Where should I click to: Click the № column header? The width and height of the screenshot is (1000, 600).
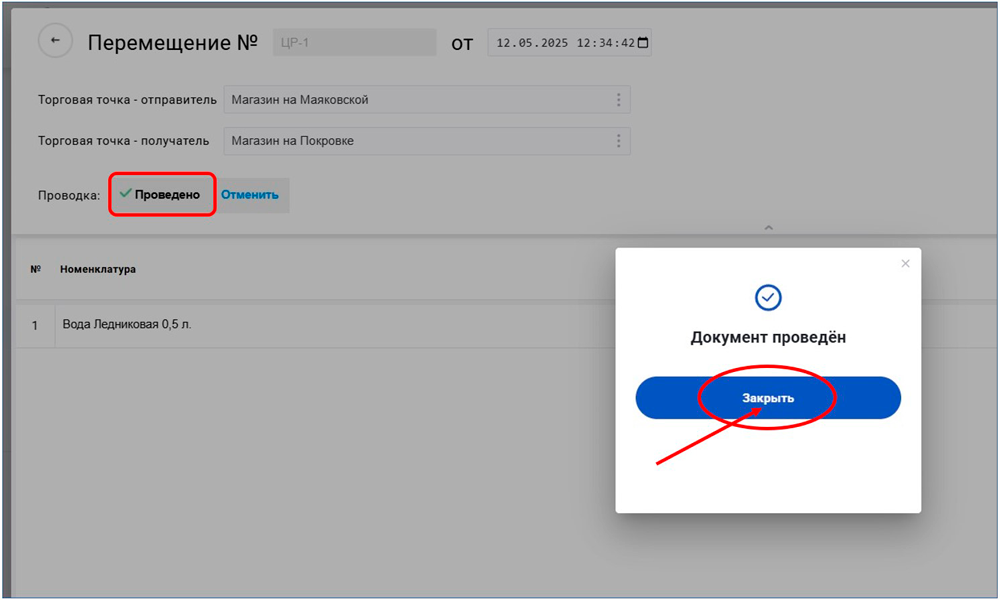[35, 269]
